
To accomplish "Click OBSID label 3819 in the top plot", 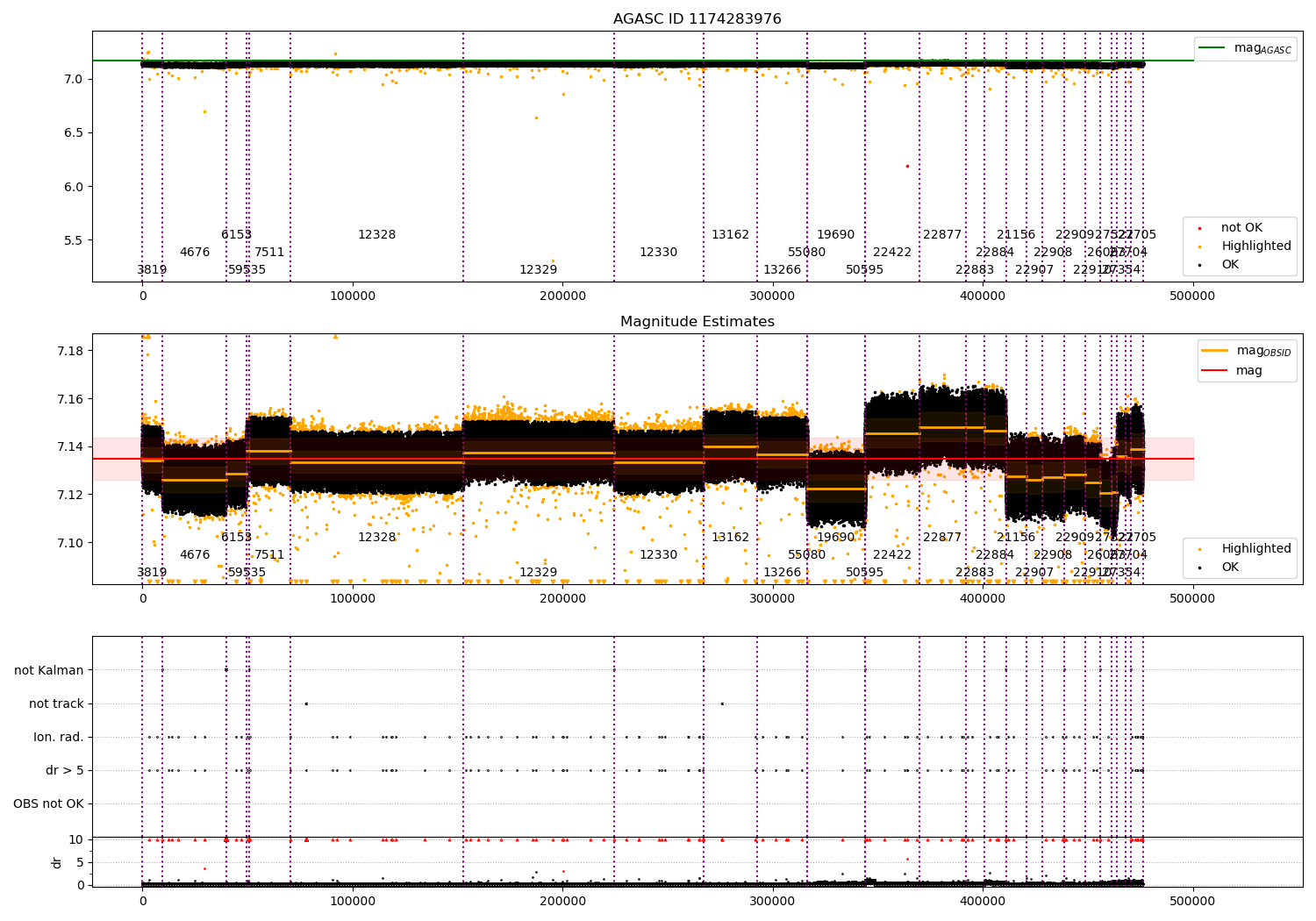I will click(x=152, y=270).
